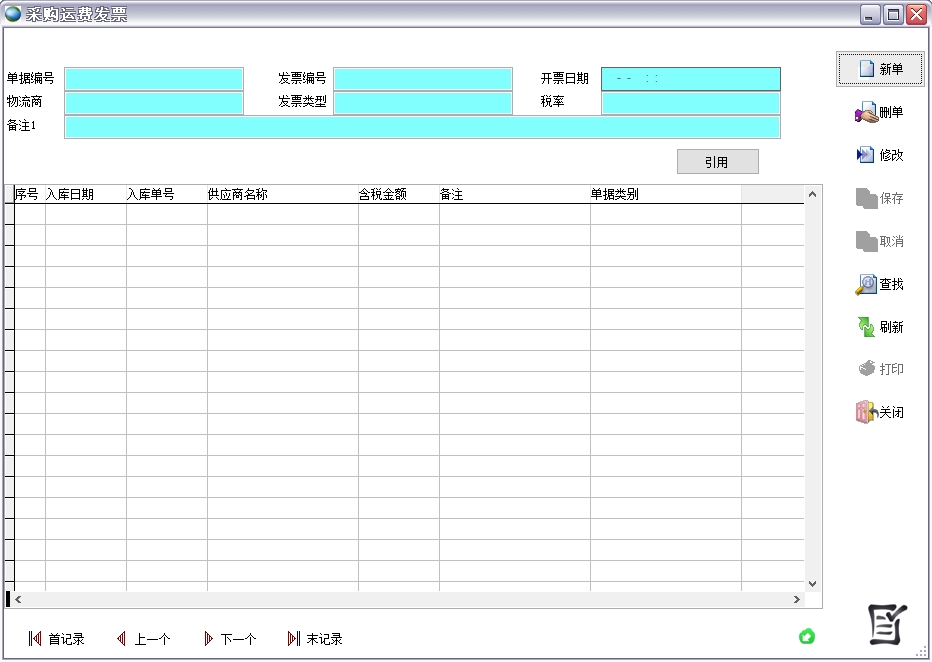This screenshot has height=662, width=932.
Task: Refresh the list using 刷新 icon
Action: coord(866,327)
